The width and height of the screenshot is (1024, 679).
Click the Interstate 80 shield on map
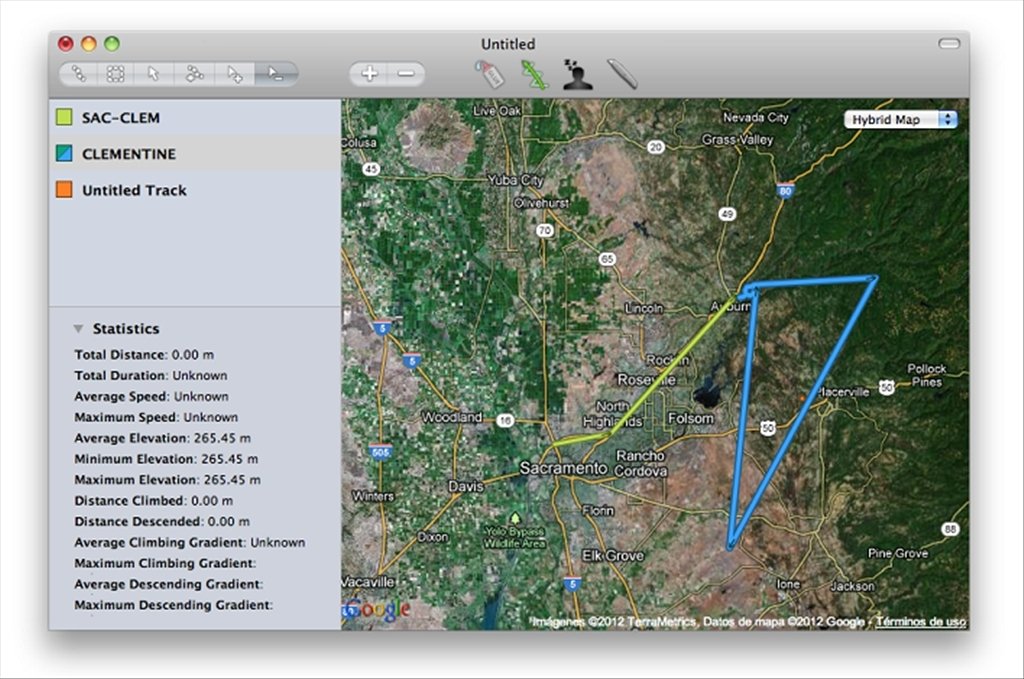point(786,191)
